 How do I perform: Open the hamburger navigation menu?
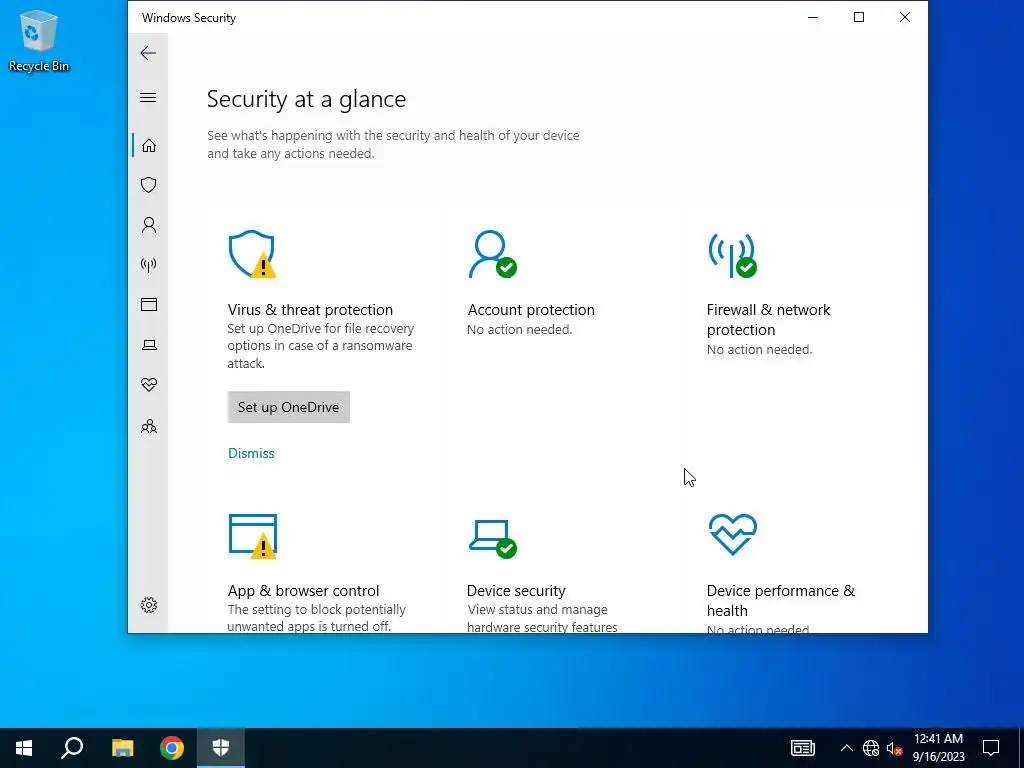pos(148,97)
